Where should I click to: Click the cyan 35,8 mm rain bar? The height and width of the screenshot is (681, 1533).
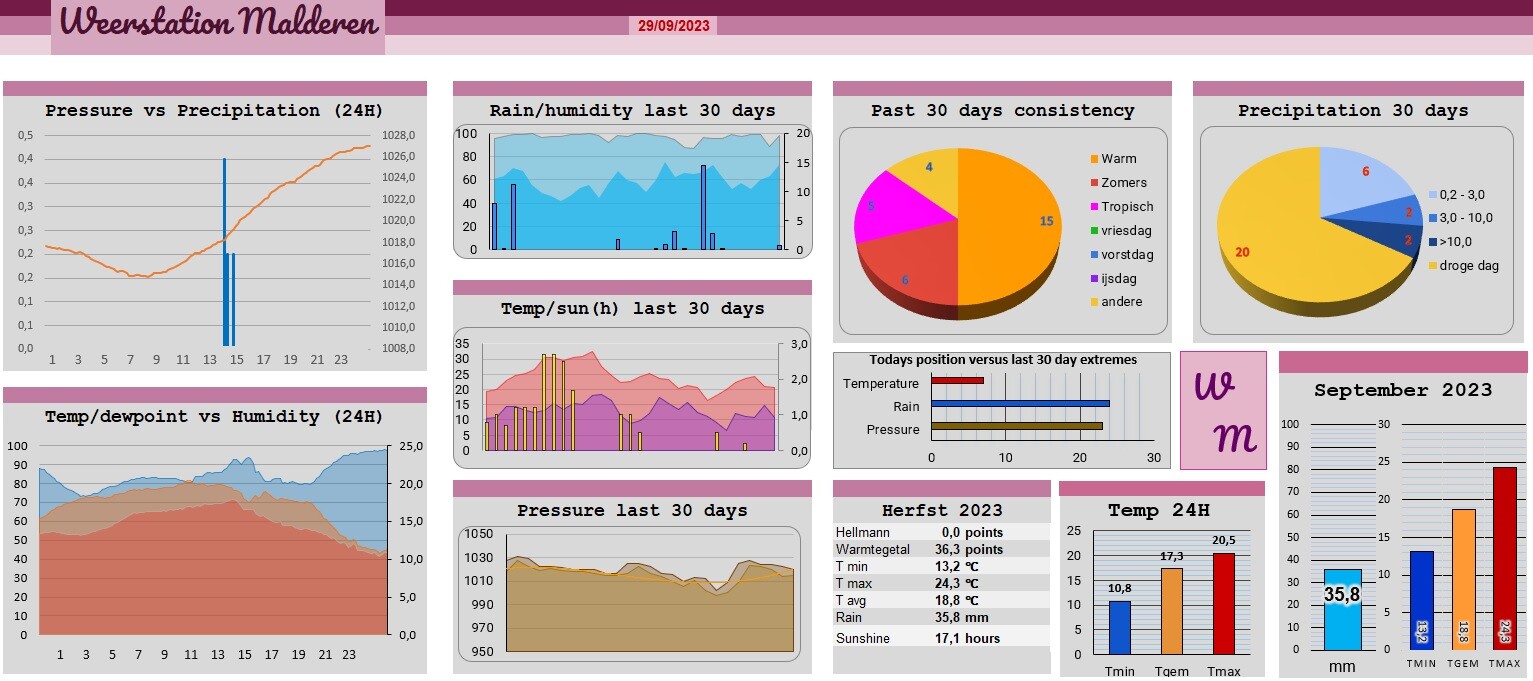(x=1342, y=610)
